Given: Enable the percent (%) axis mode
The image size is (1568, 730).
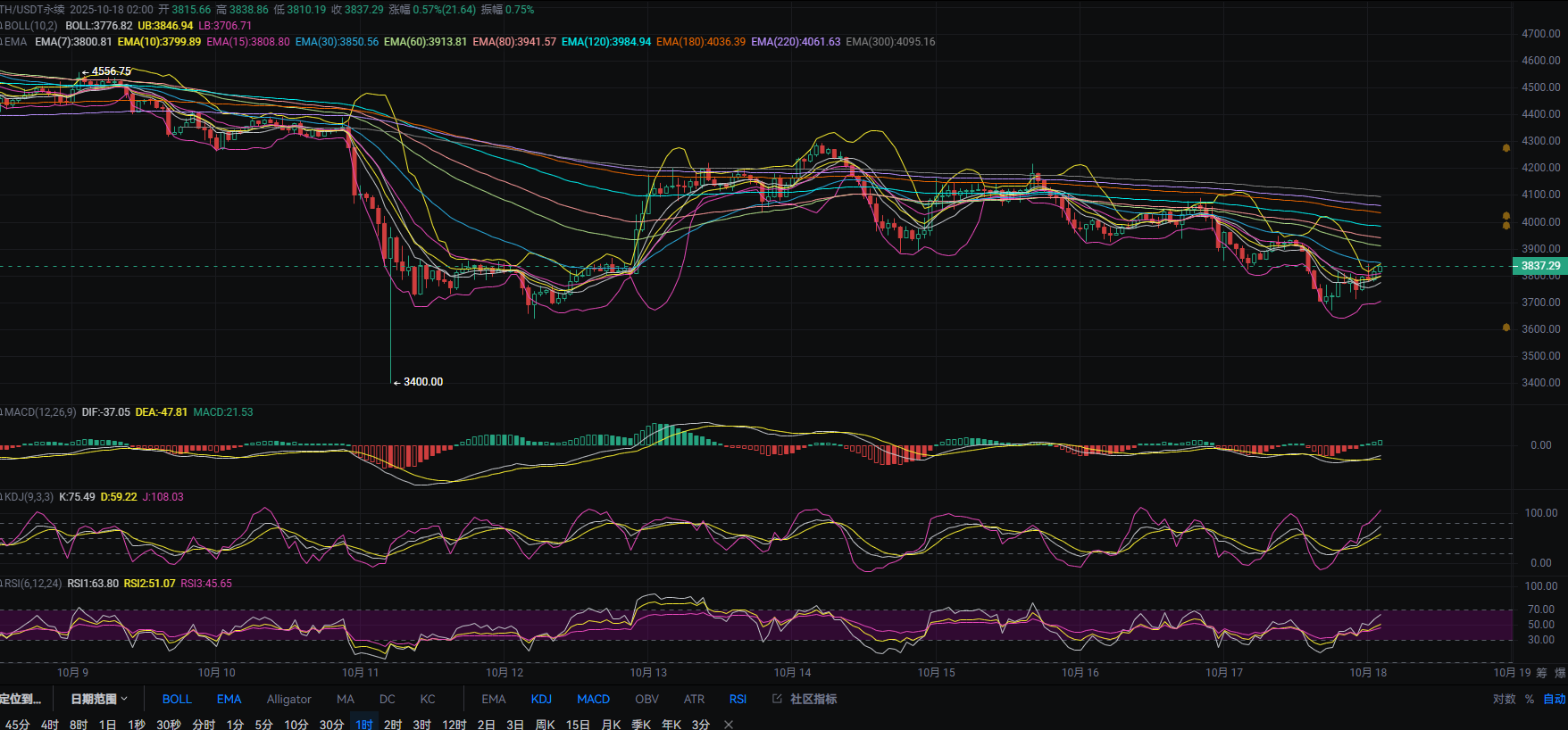Looking at the screenshot, I should [x=1530, y=699].
